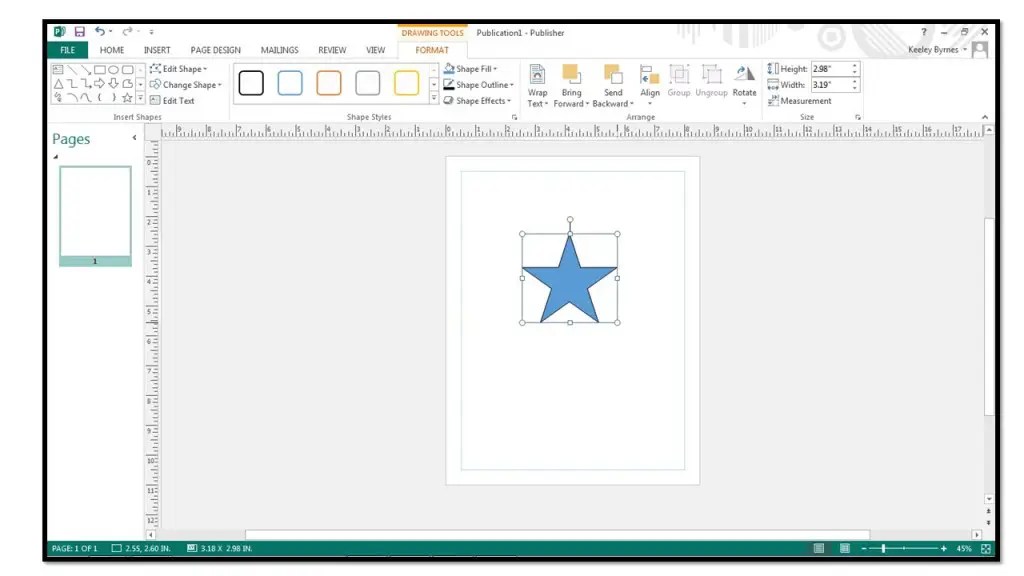
Task: Open the MAILINGS ribbon tab
Action: click(279, 49)
